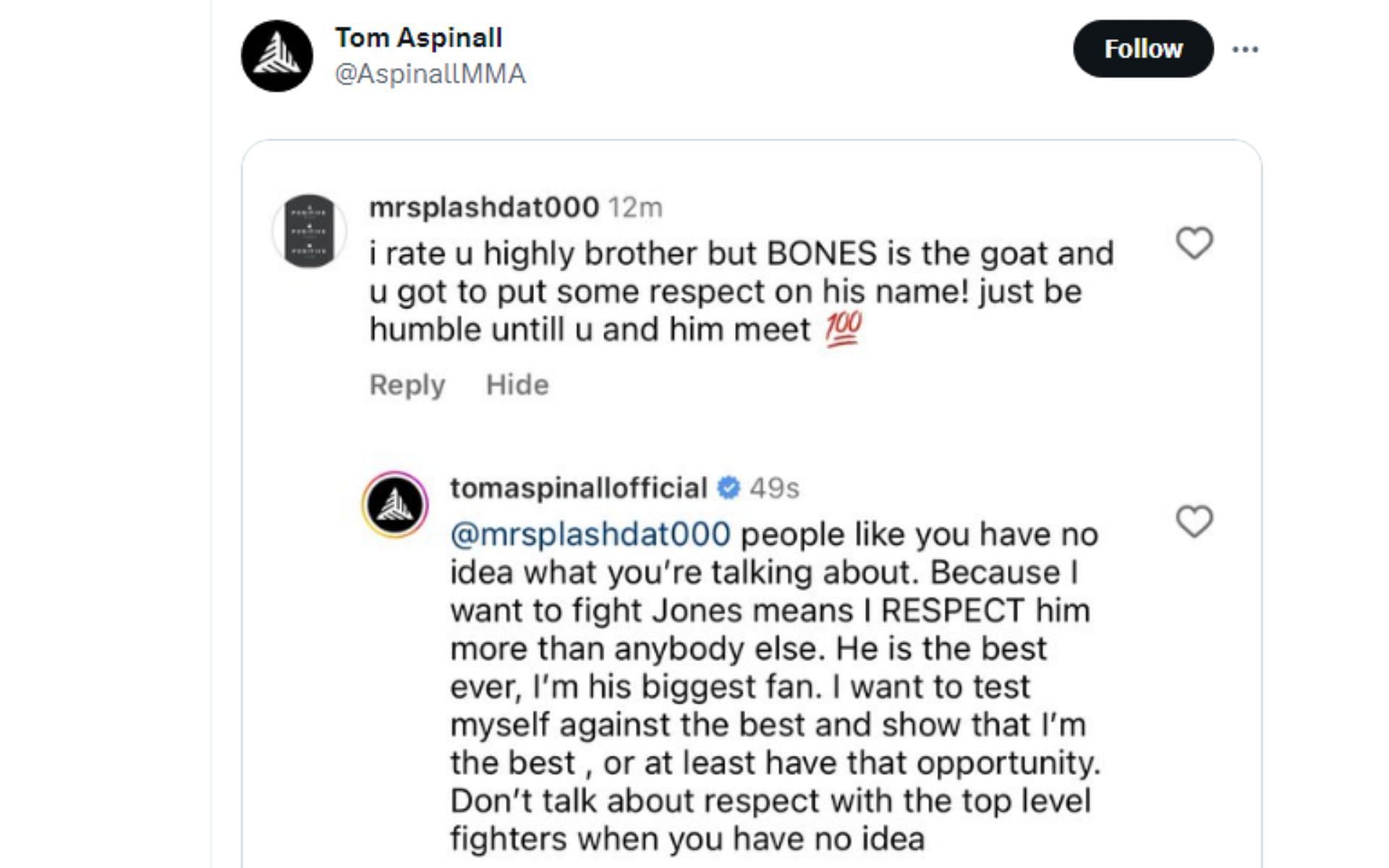The height and width of the screenshot is (868, 1389).
Task: Hide the mrsplashdat000 comment
Action: 517,385
